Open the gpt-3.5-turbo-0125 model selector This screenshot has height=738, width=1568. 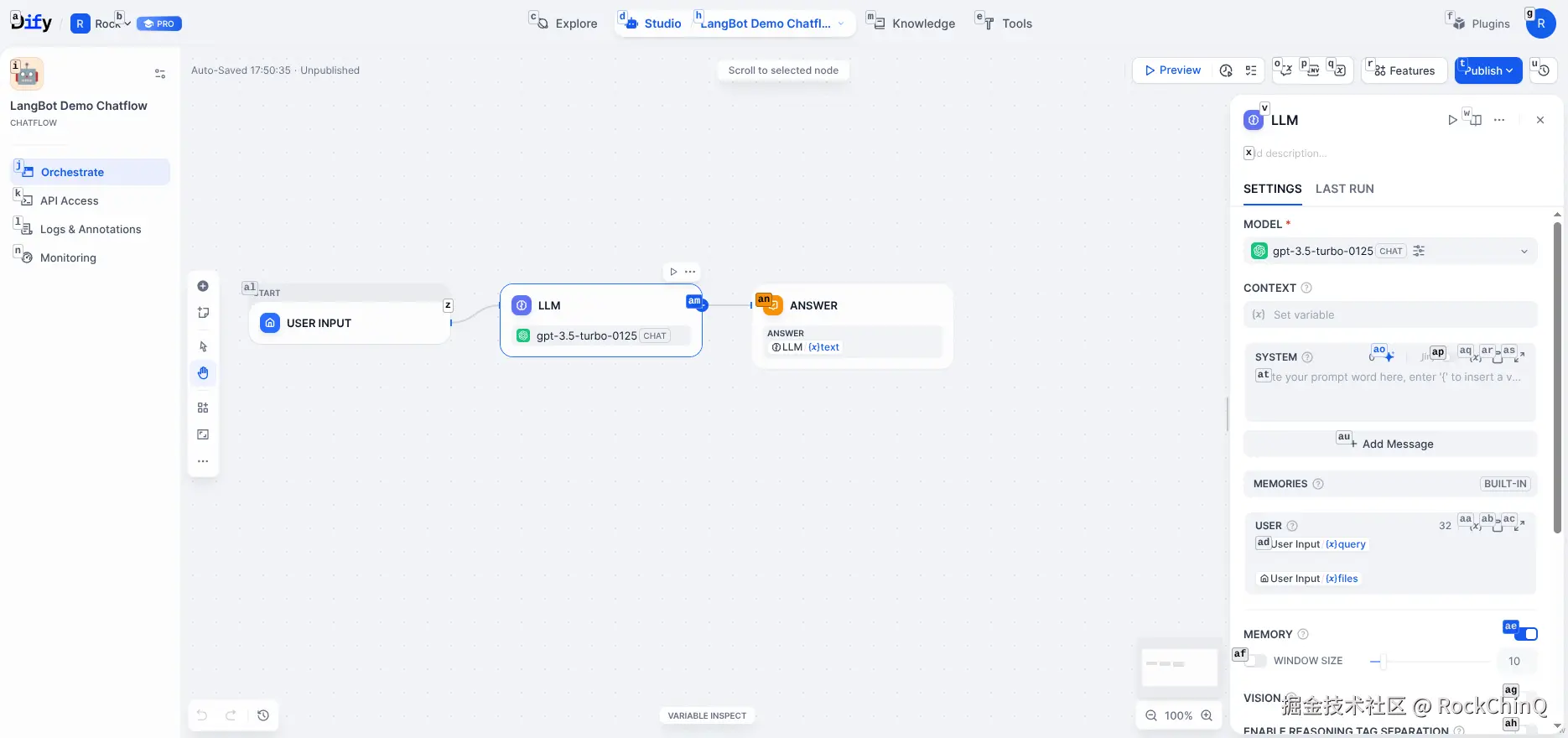pyautogui.click(x=1390, y=251)
